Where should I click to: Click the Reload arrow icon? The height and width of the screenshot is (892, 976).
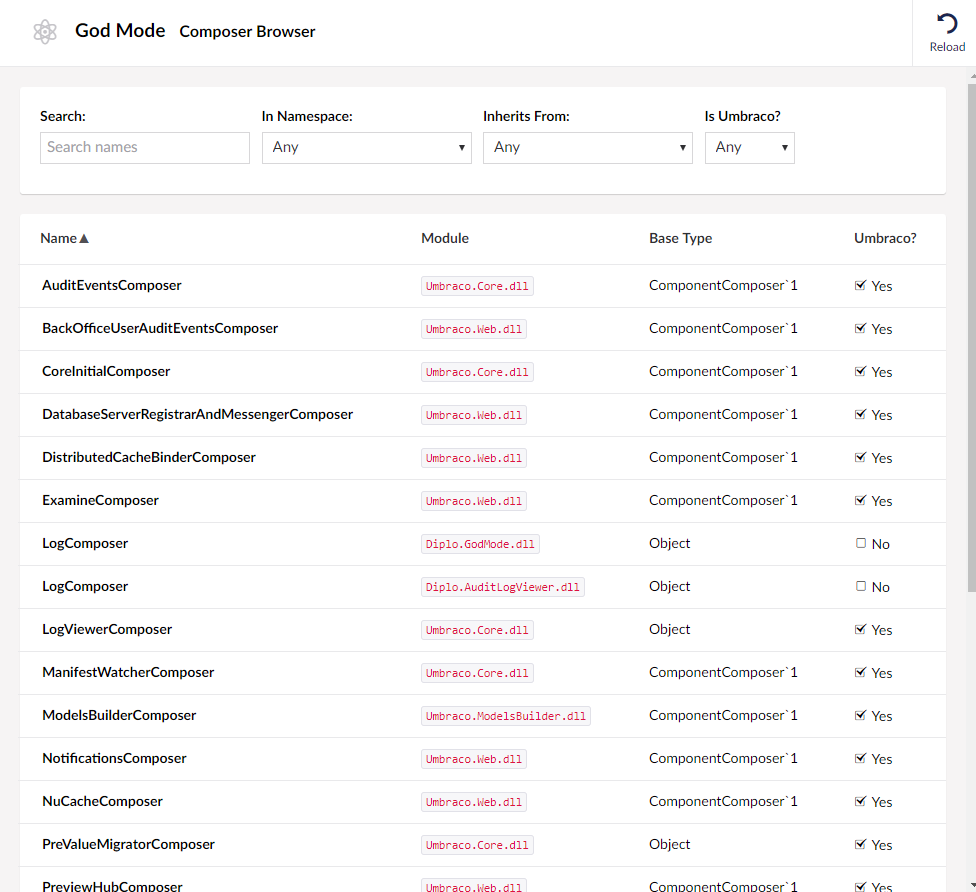(947, 24)
